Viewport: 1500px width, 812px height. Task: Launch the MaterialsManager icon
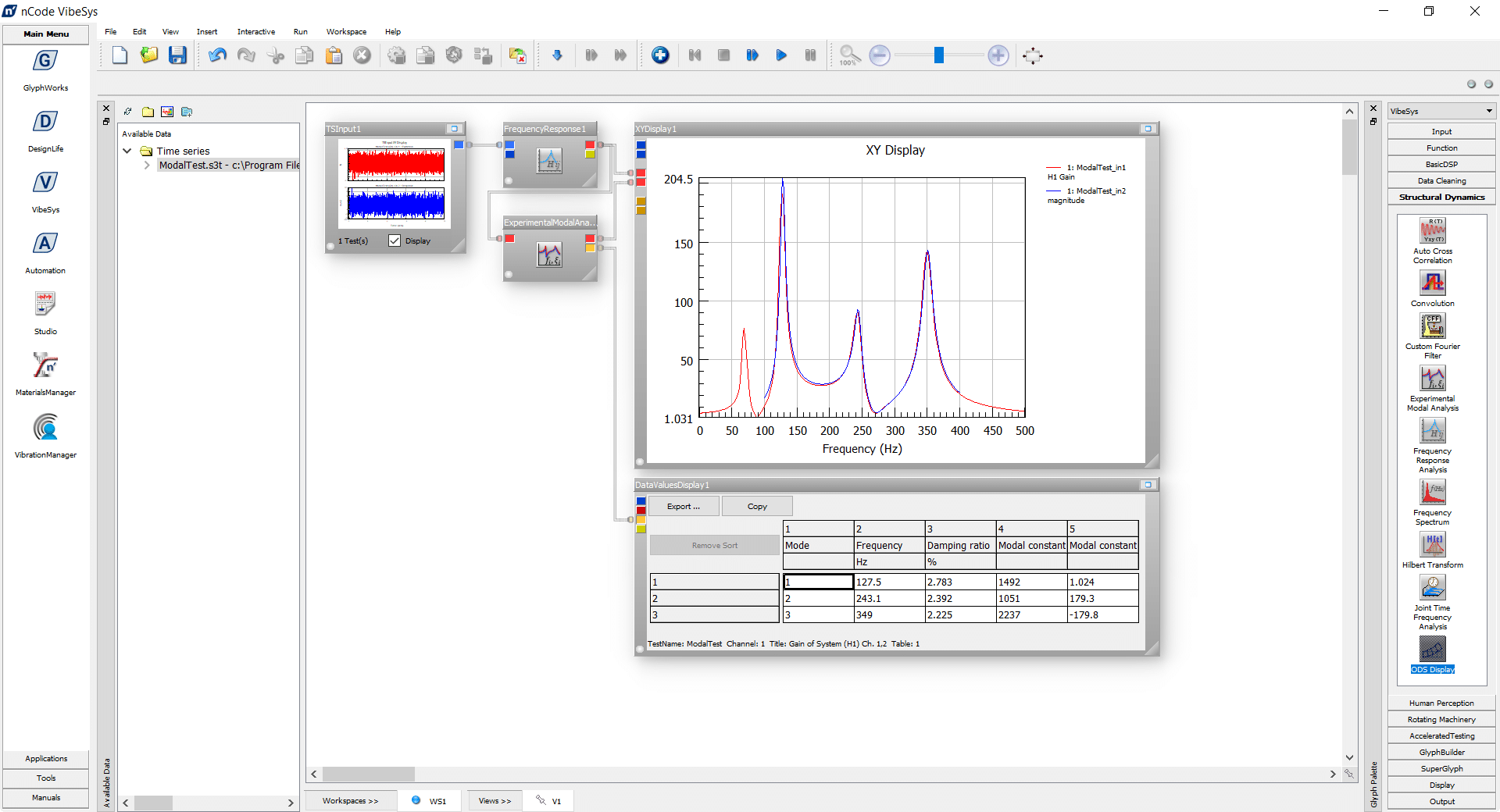pos(45,366)
